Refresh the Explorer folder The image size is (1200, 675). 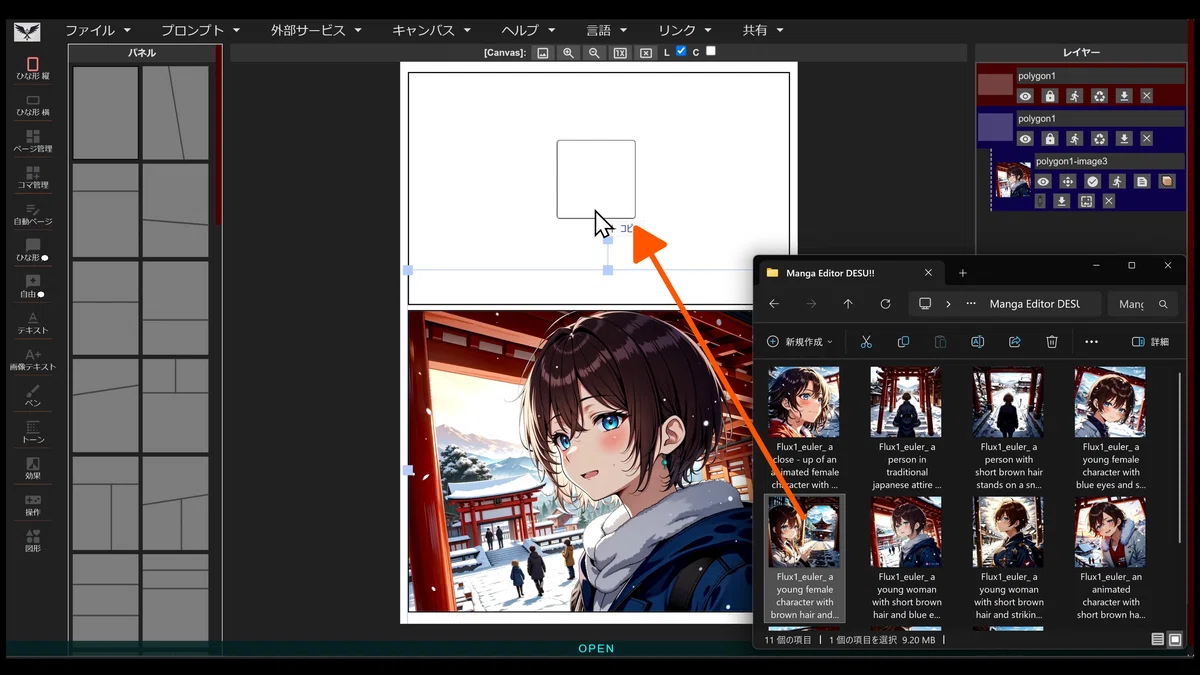[x=885, y=304]
